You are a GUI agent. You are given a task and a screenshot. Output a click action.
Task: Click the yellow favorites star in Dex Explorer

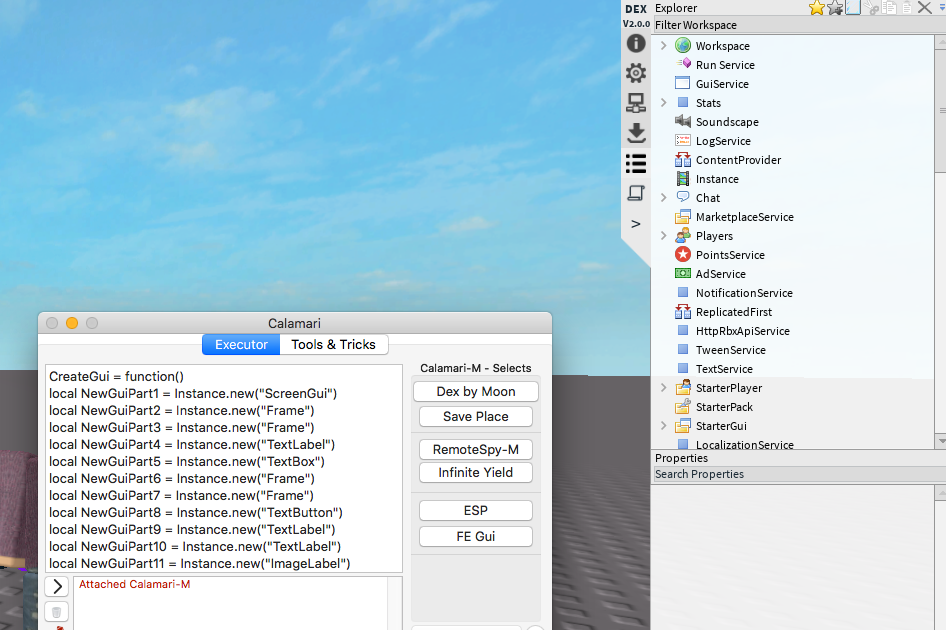click(817, 8)
